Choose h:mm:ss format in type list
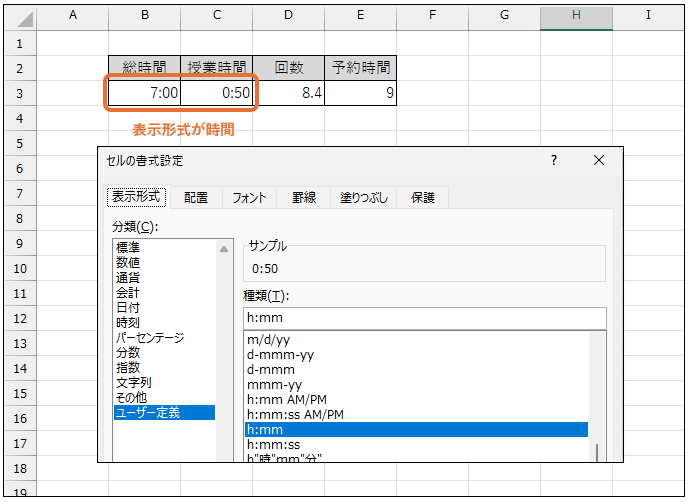The width and height of the screenshot is (688, 502). click(x=273, y=444)
